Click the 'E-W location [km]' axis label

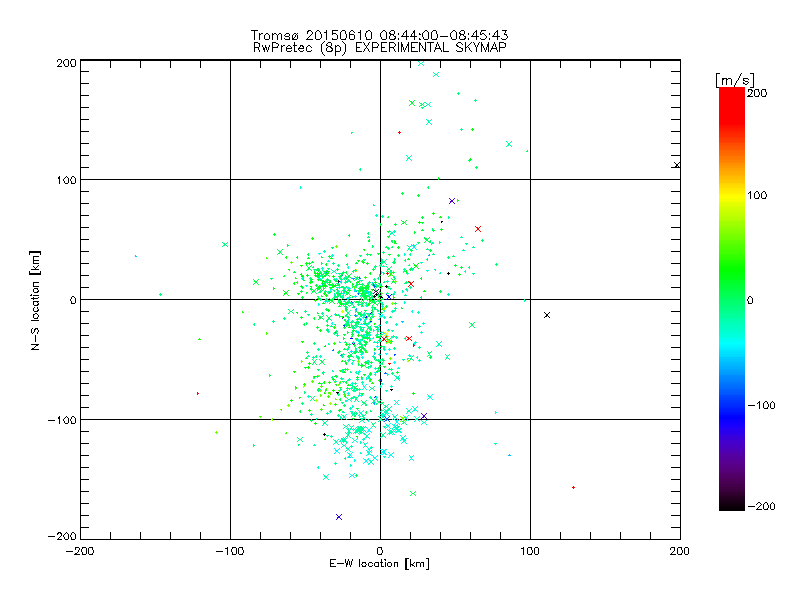(379, 564)
